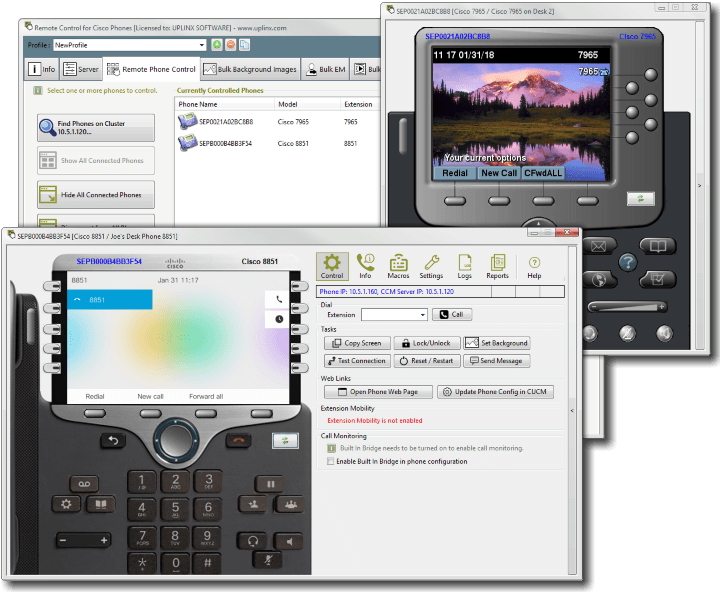
Task: Open the Bulk Background Images tab
Action: 251,69
